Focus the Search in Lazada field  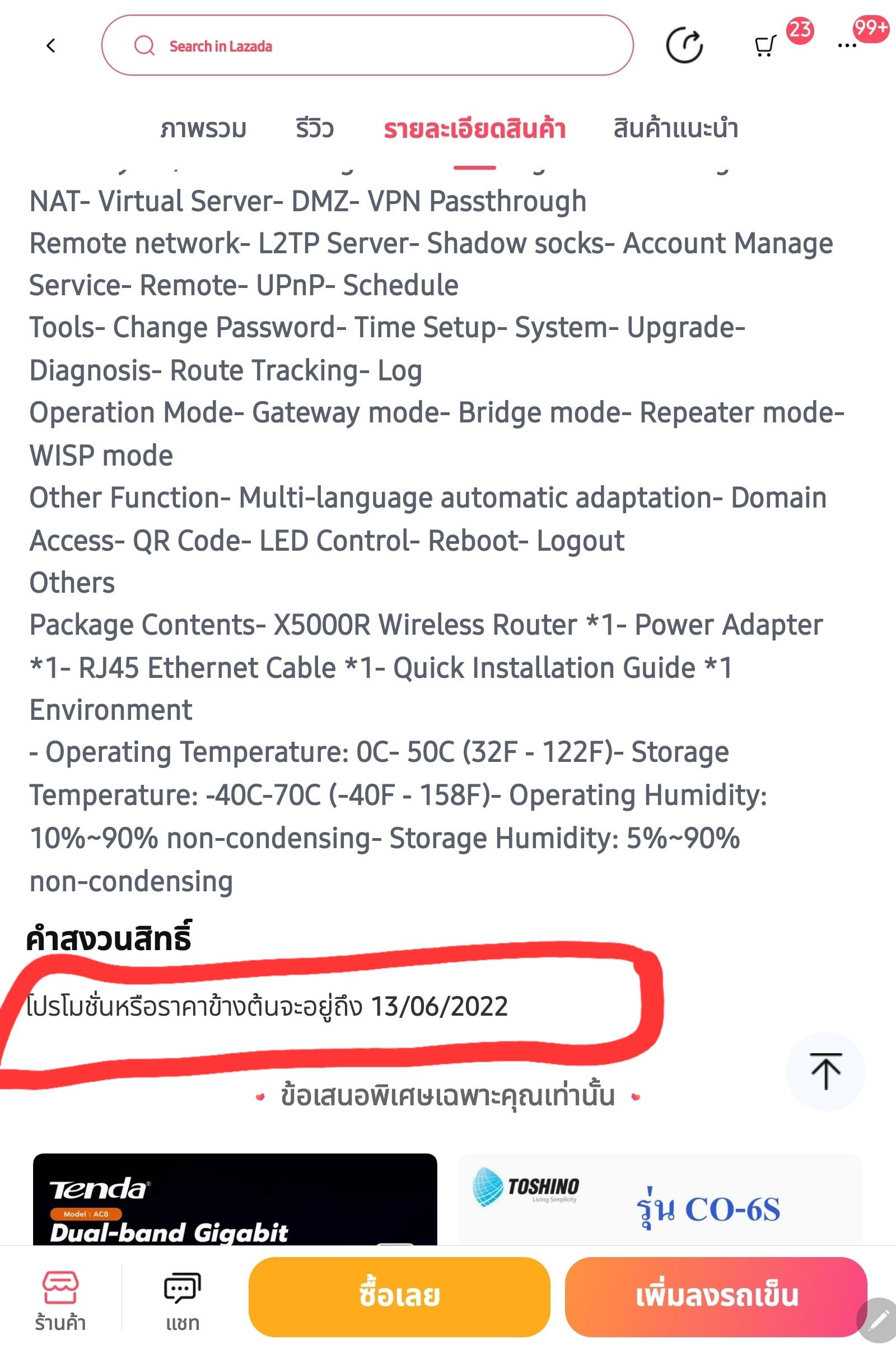(367, 46)
